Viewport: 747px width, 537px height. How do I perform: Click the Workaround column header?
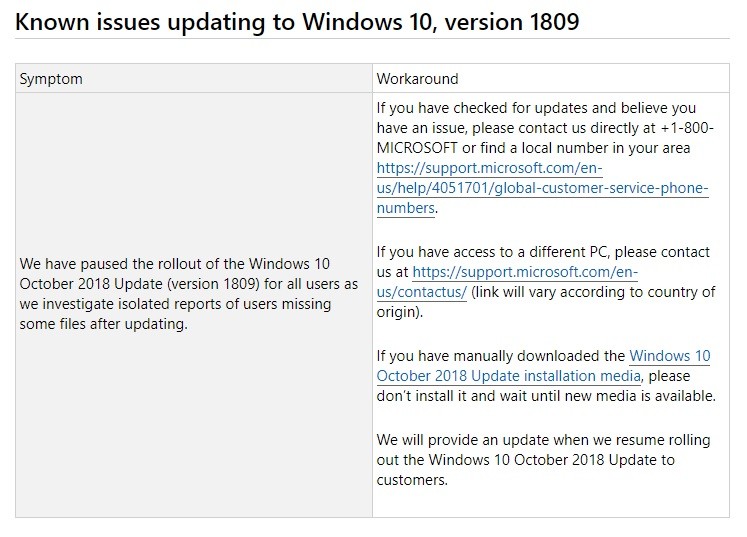click(x=417, y=78)
